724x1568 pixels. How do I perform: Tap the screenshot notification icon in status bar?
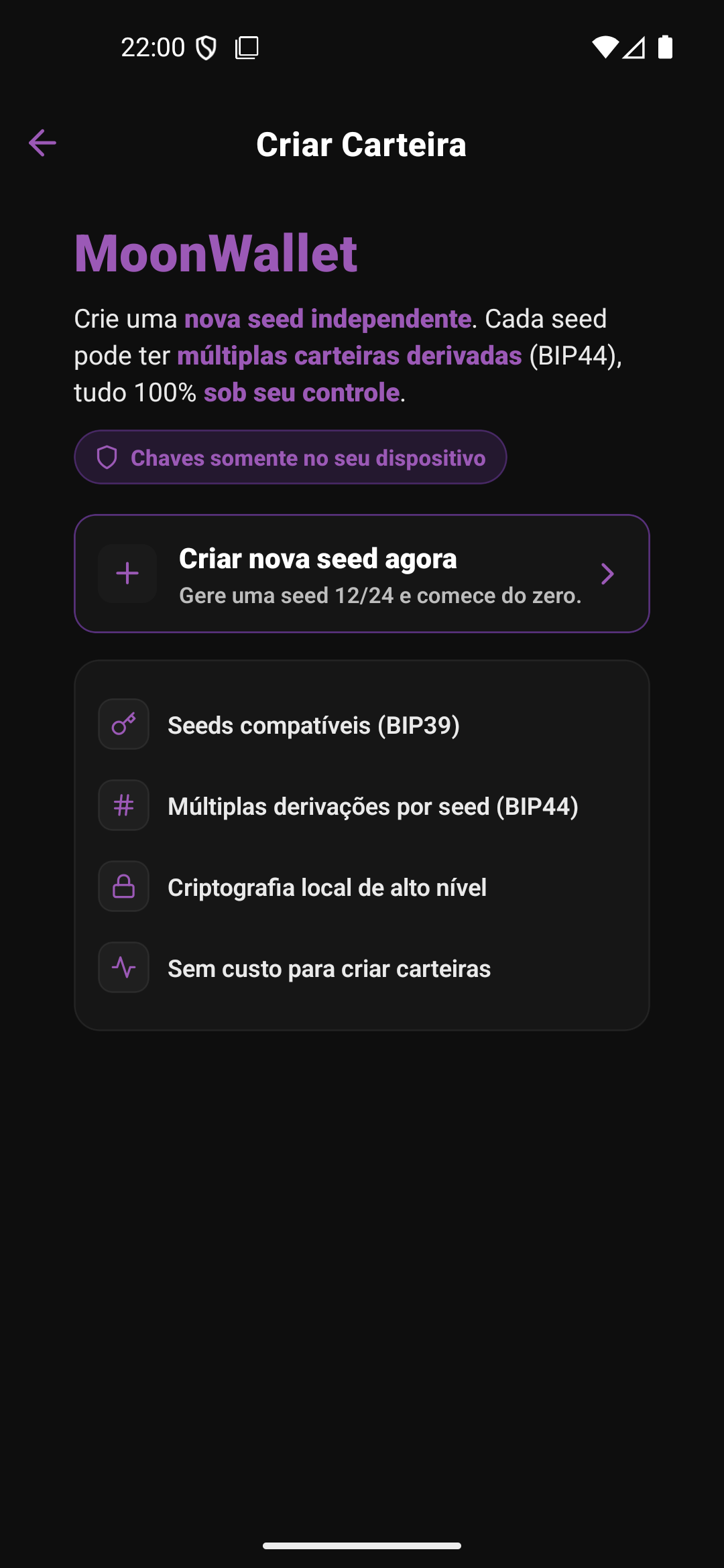pyautogui.click(x=247, y=48)
